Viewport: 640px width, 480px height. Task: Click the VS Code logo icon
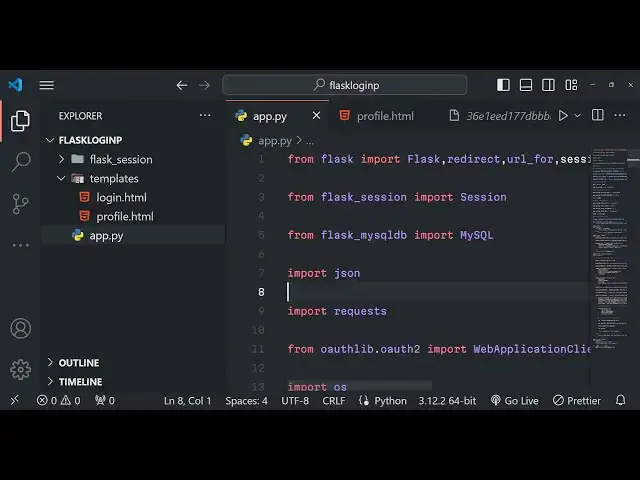click(16, 85)
